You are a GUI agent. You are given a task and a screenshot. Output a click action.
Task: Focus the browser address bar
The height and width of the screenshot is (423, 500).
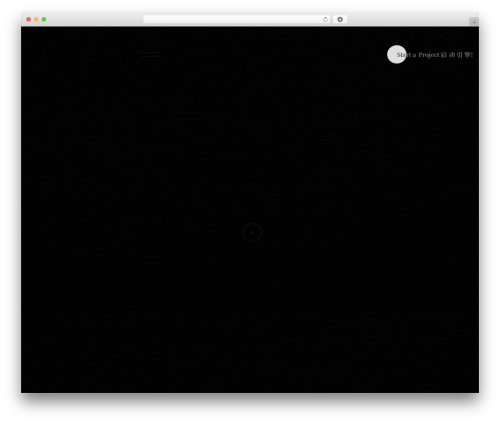coord(237,20)
